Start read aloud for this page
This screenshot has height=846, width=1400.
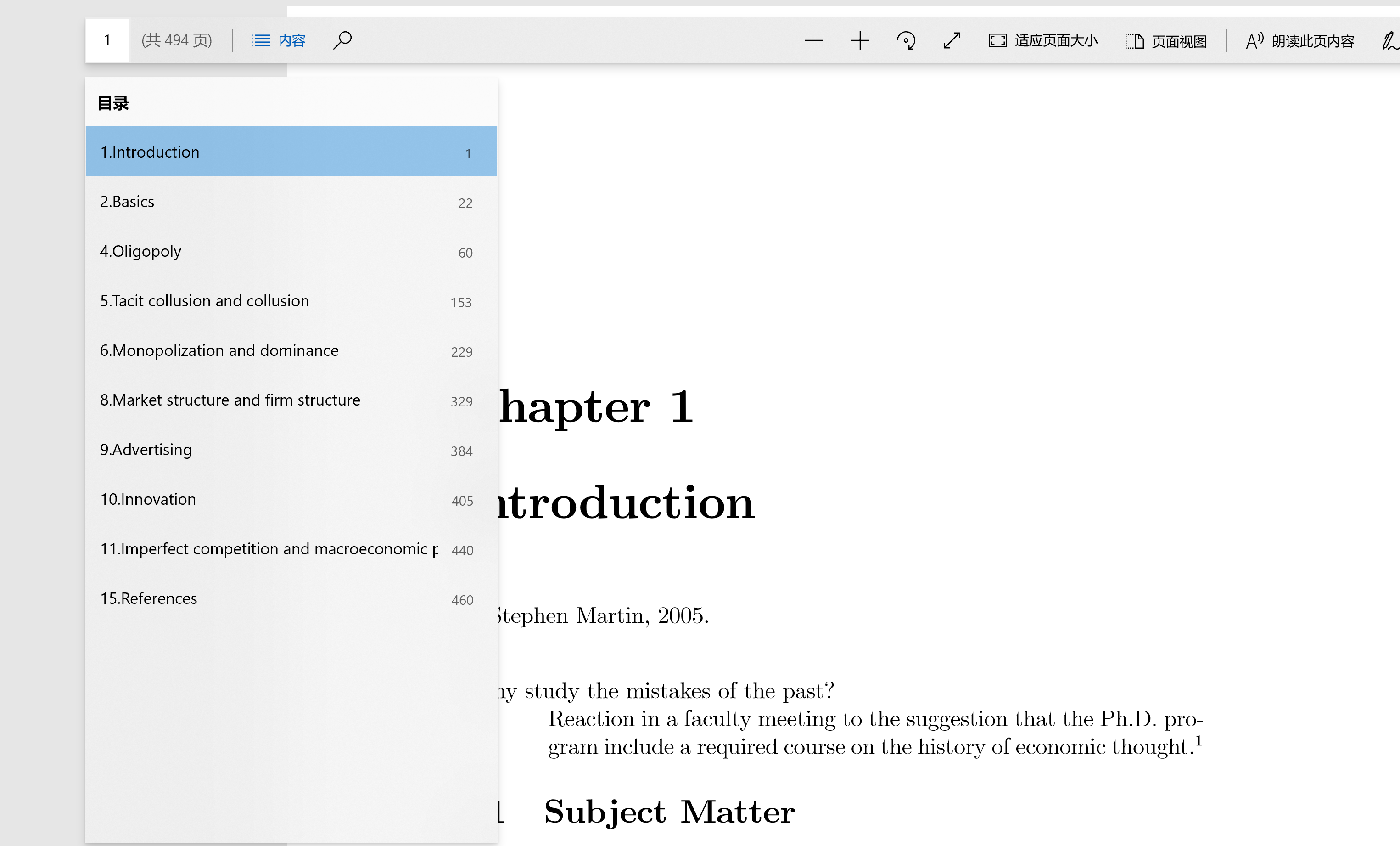tap(1299, 41)
